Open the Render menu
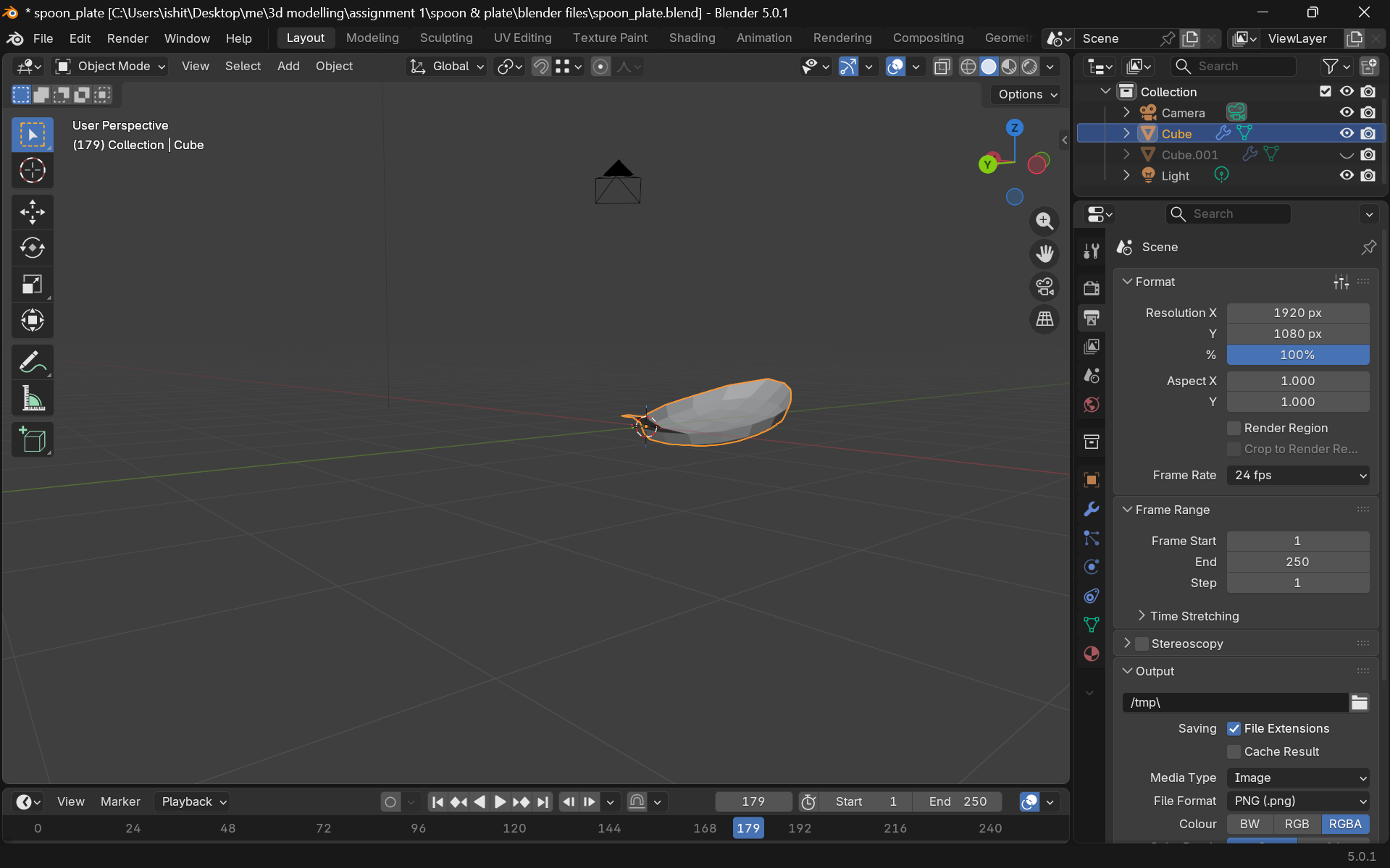Viewport: 1390px width, 868px height. coord(127,38)
